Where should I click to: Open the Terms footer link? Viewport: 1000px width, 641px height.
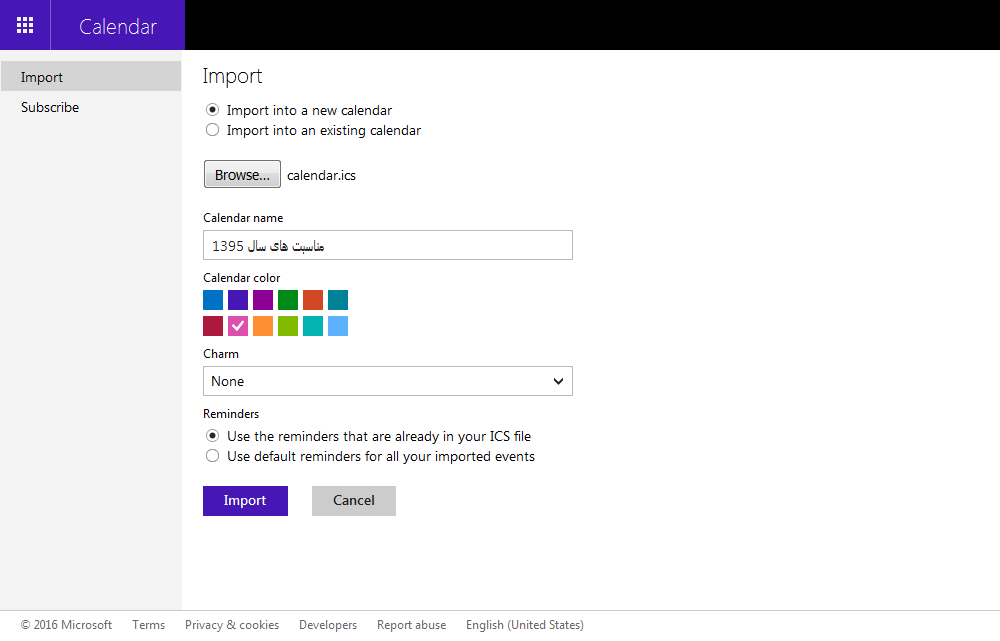tap(149, 625)
